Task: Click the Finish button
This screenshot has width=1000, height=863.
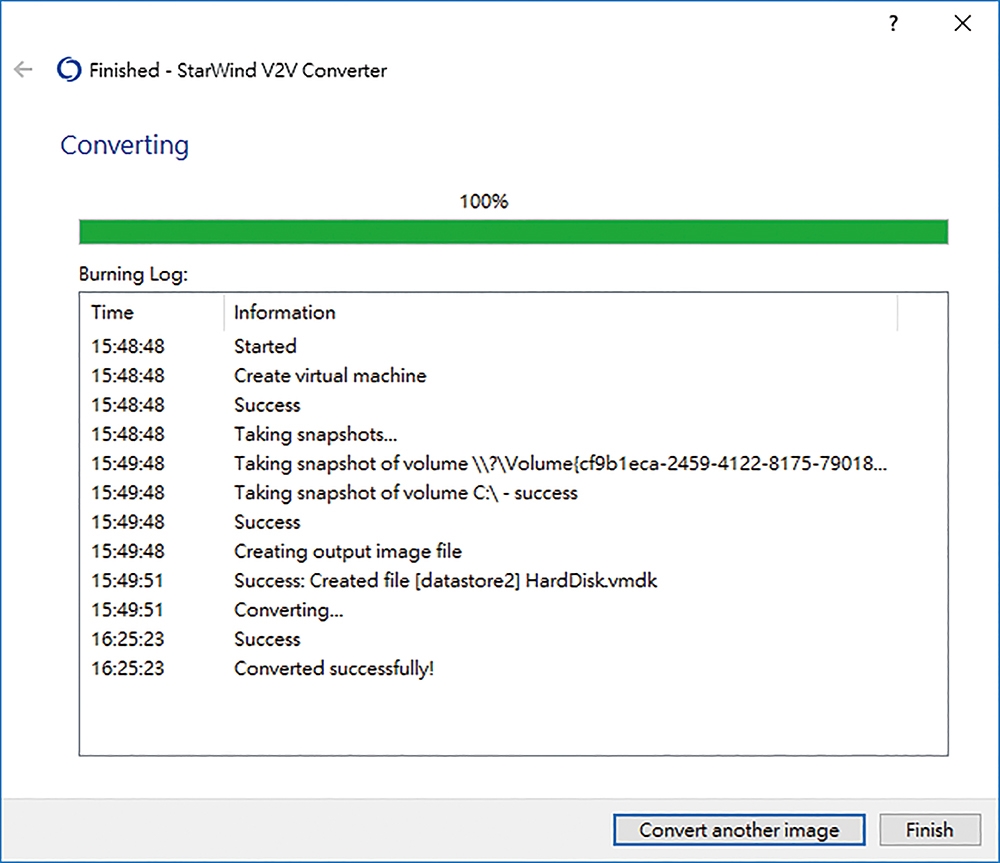Action: 930,830
